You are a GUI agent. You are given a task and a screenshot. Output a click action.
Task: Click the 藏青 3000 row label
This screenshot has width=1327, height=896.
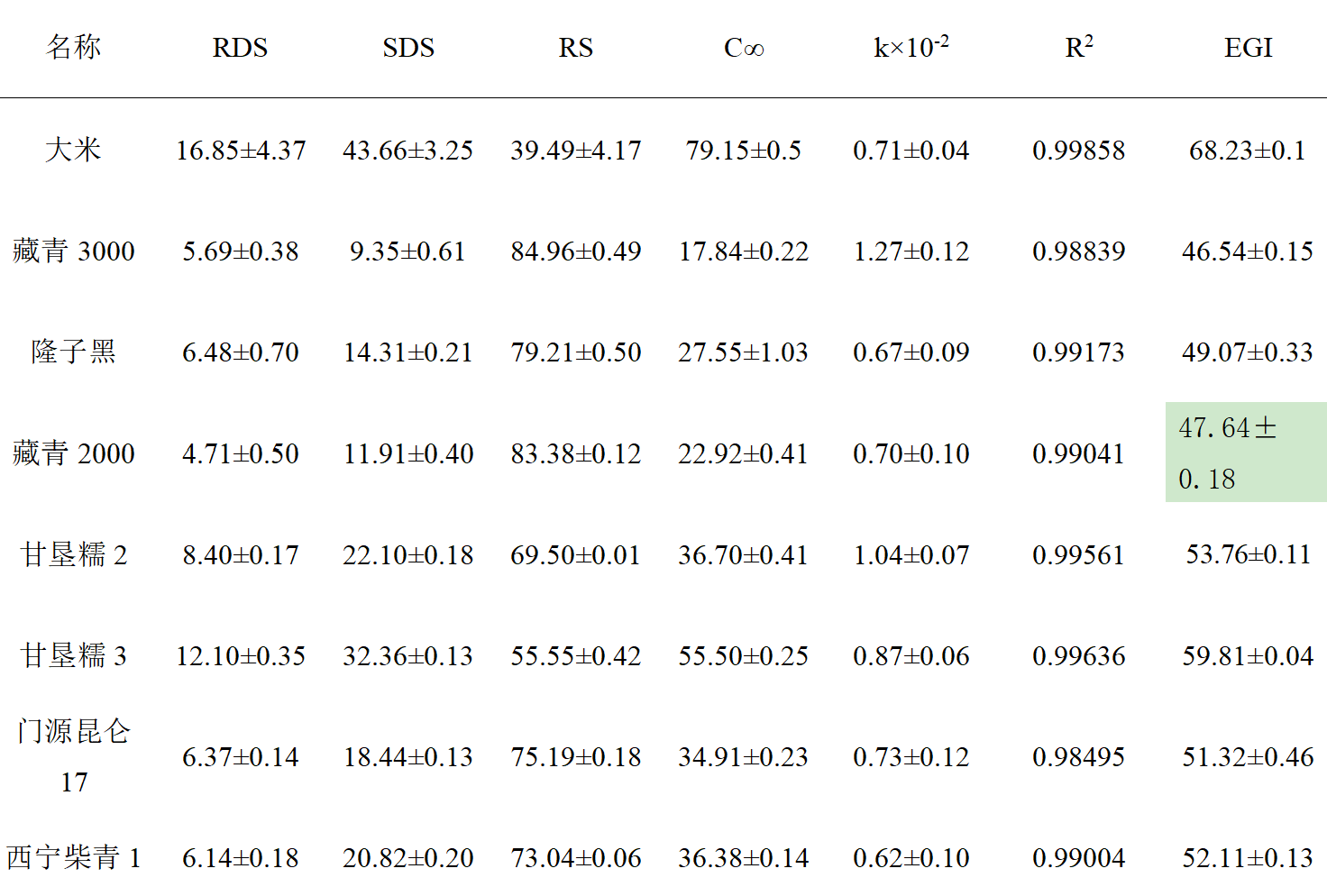tap(74, 251)
